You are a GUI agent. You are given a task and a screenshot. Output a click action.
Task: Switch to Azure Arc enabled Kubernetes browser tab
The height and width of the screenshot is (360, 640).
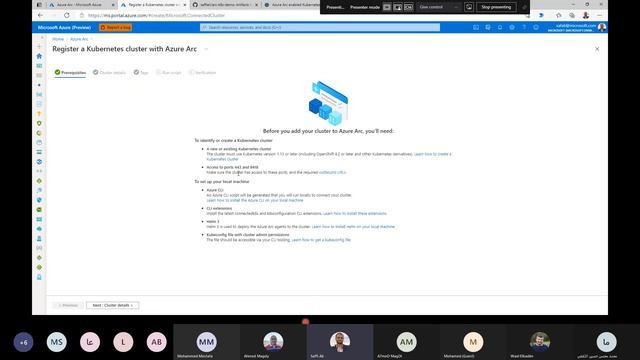(x=291, y=5)
